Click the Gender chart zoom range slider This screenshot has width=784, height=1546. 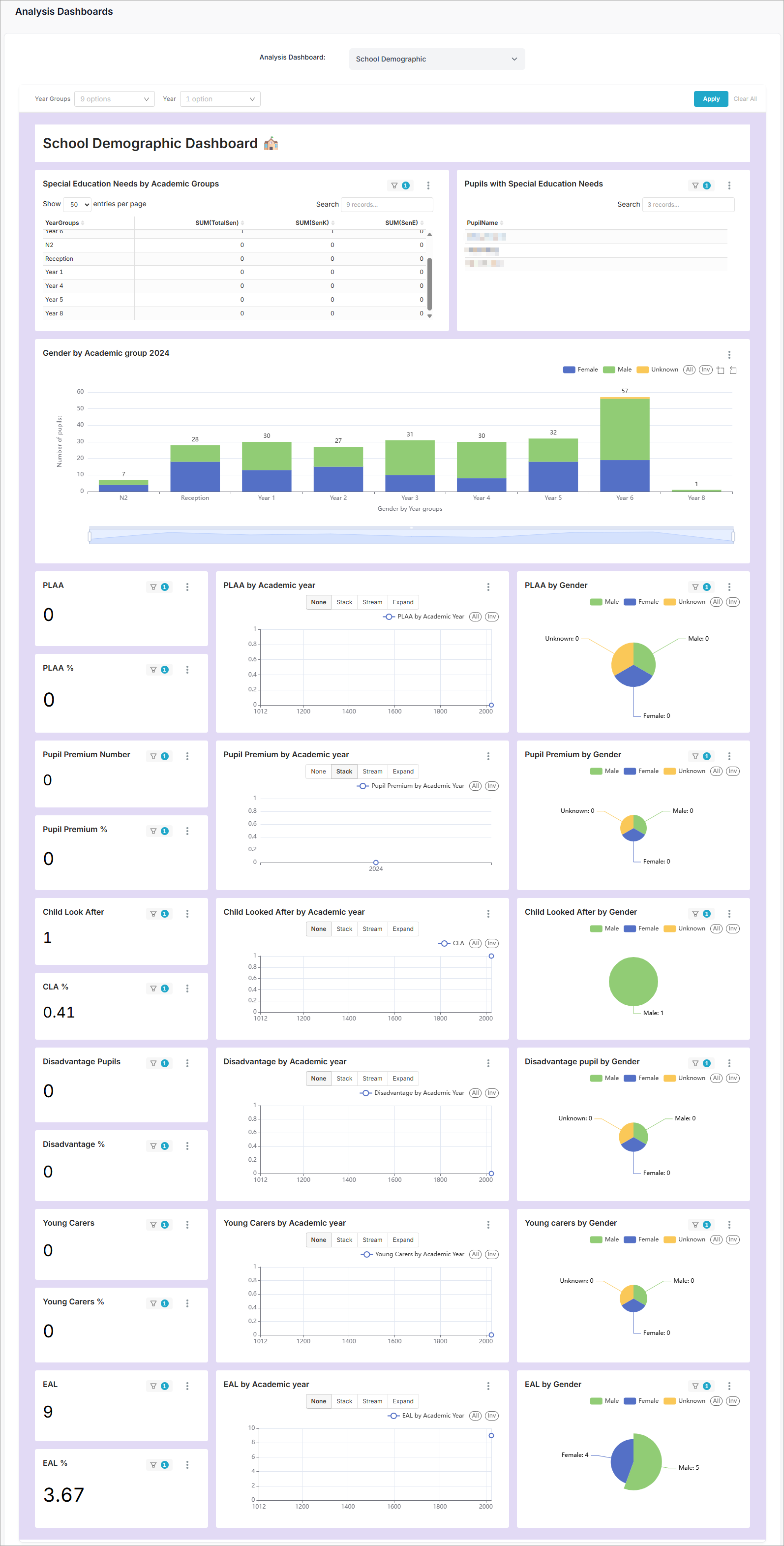click(411, 536)
